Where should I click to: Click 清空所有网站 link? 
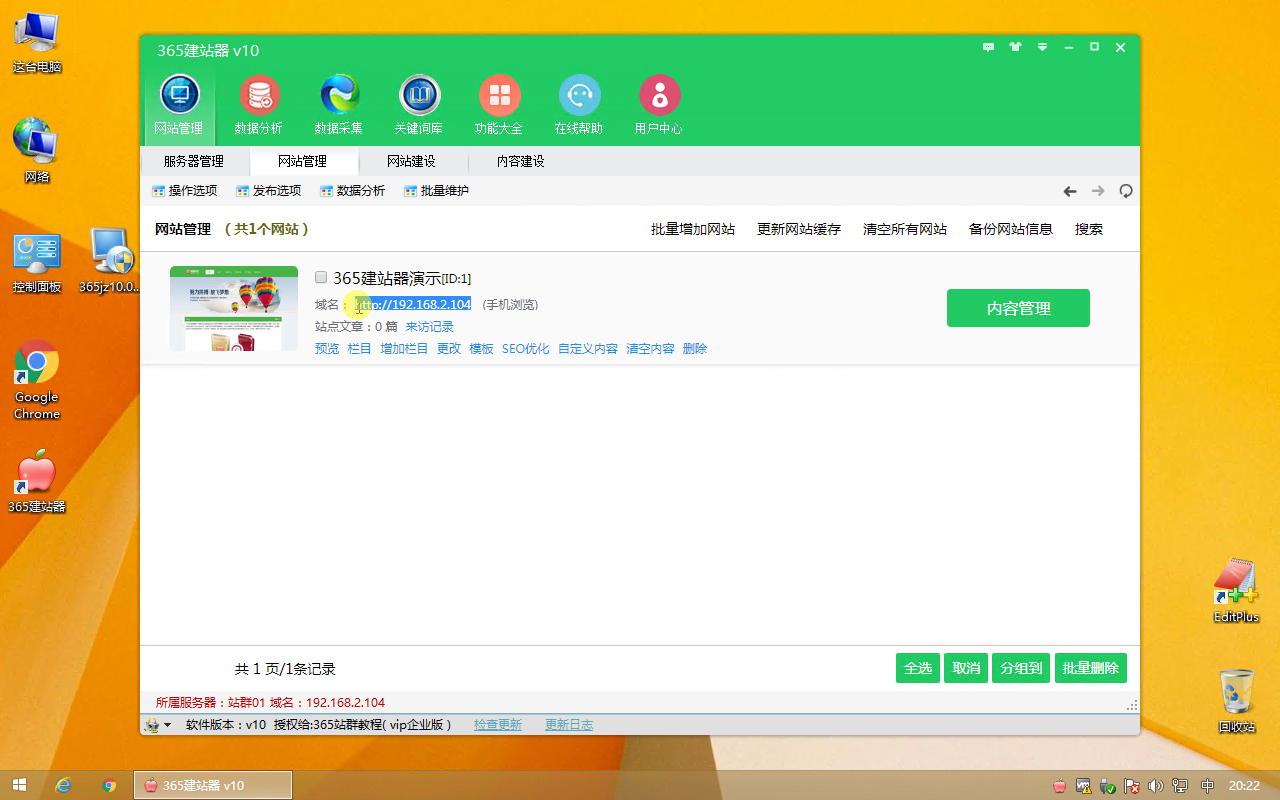click(x=905, y=229)
